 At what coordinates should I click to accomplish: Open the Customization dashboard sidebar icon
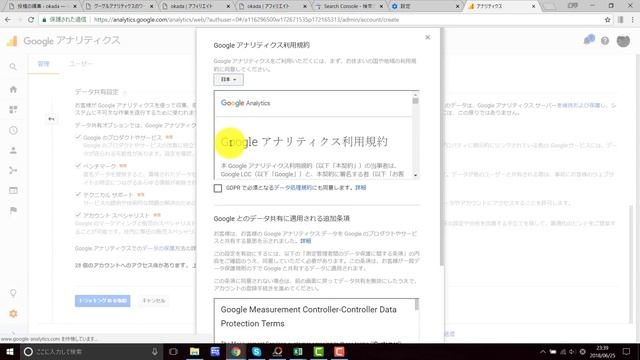coord(13,109)
